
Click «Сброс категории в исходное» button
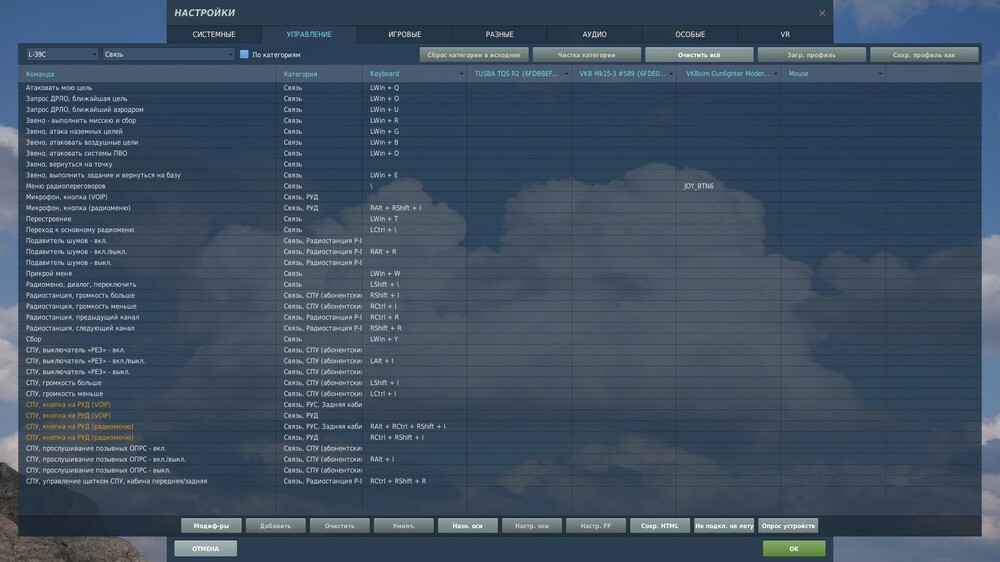[x=474, y=55]
